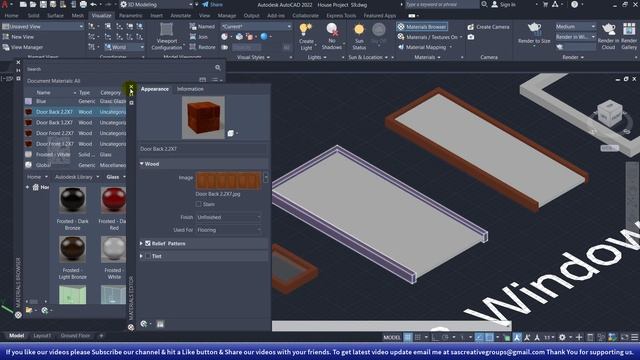The image size is (640, 360).
Task: Enable the Stain checkbox
Action: [198, 204]
